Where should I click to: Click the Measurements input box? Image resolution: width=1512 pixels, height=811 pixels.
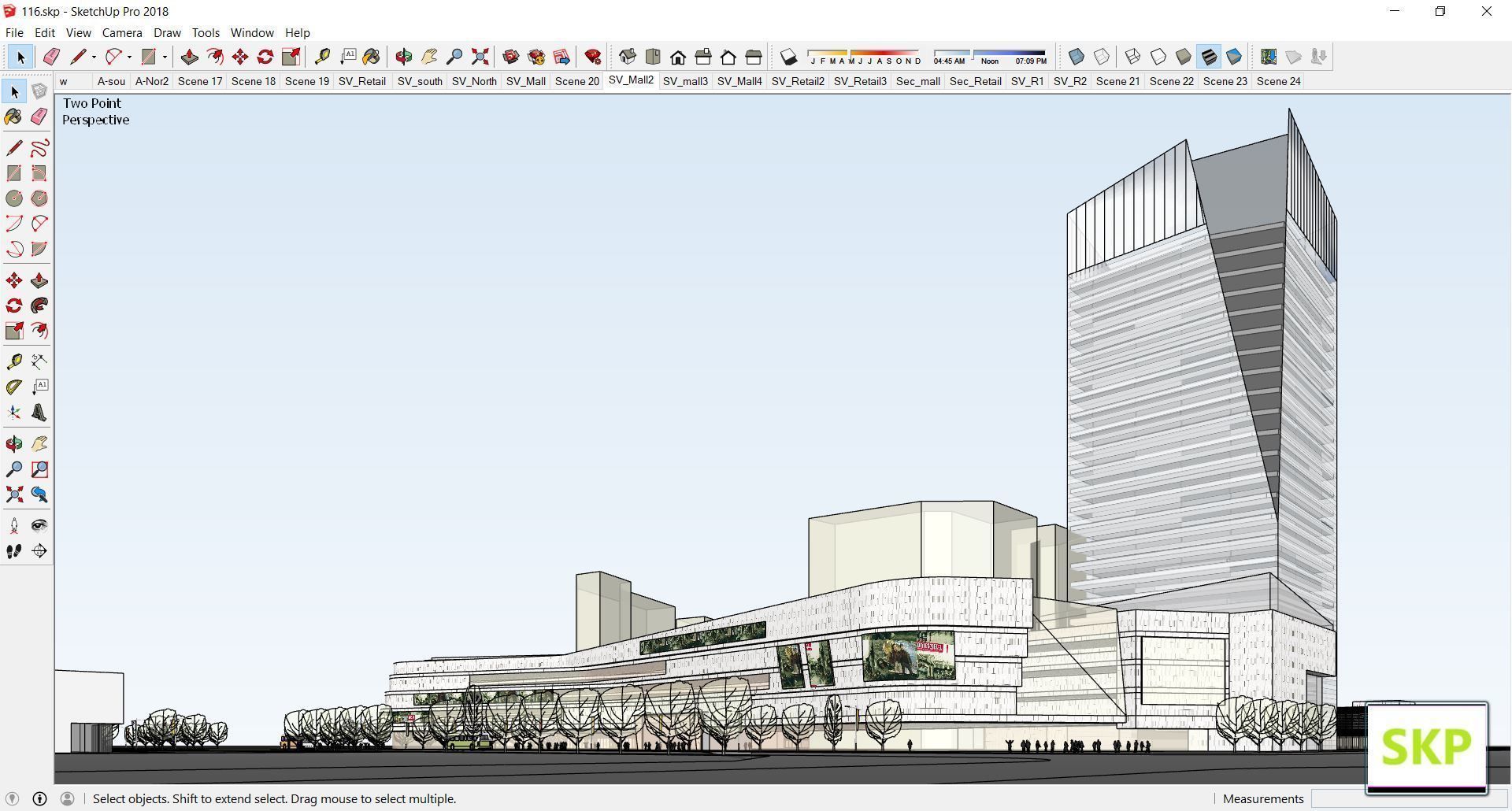click(x=1409, y=798)
